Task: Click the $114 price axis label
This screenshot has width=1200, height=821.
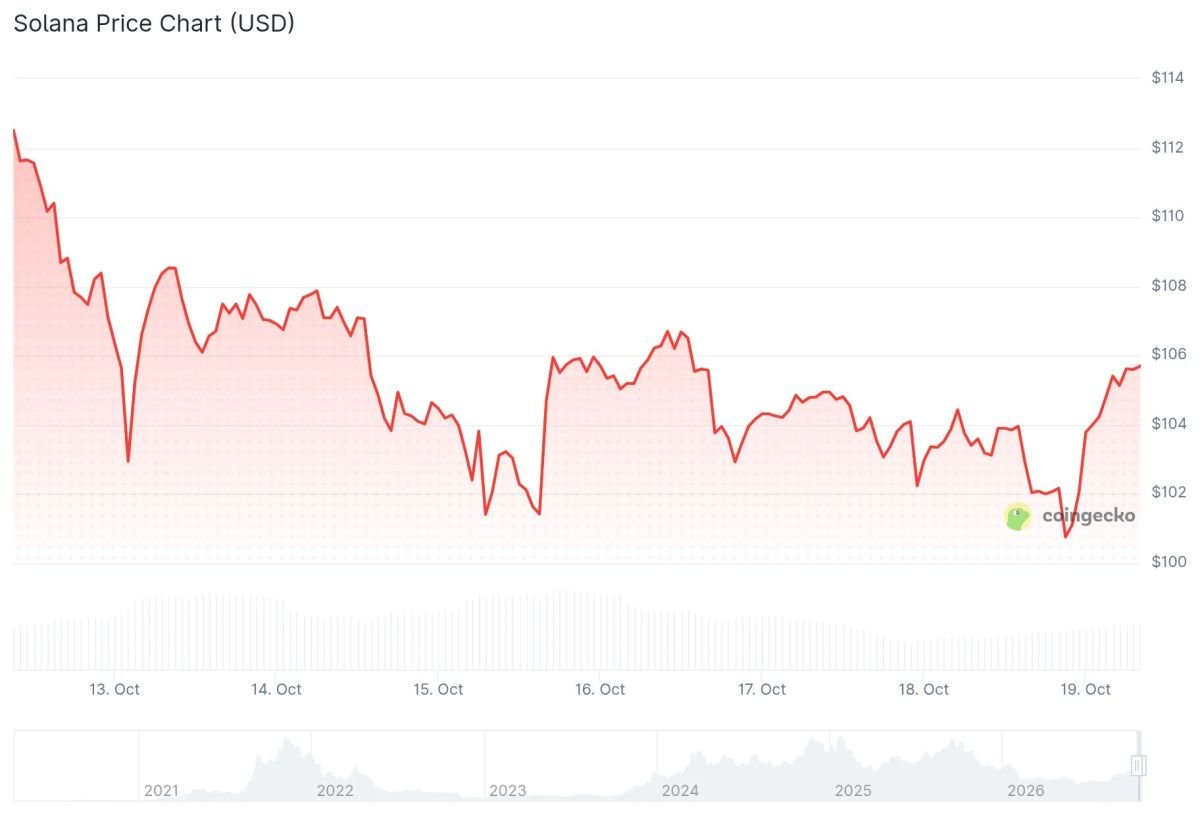Action: 1168,77
